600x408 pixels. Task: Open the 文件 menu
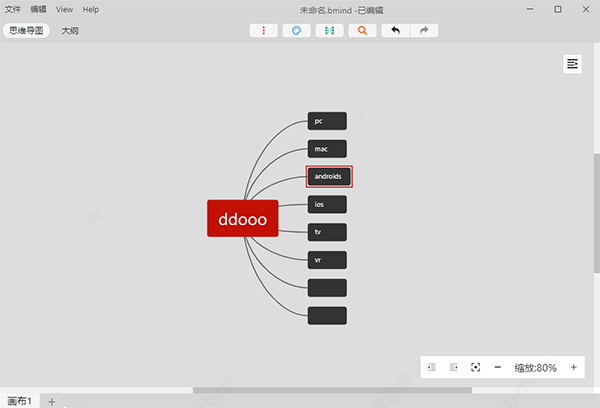pyautogui.click(x=13, y=9)
